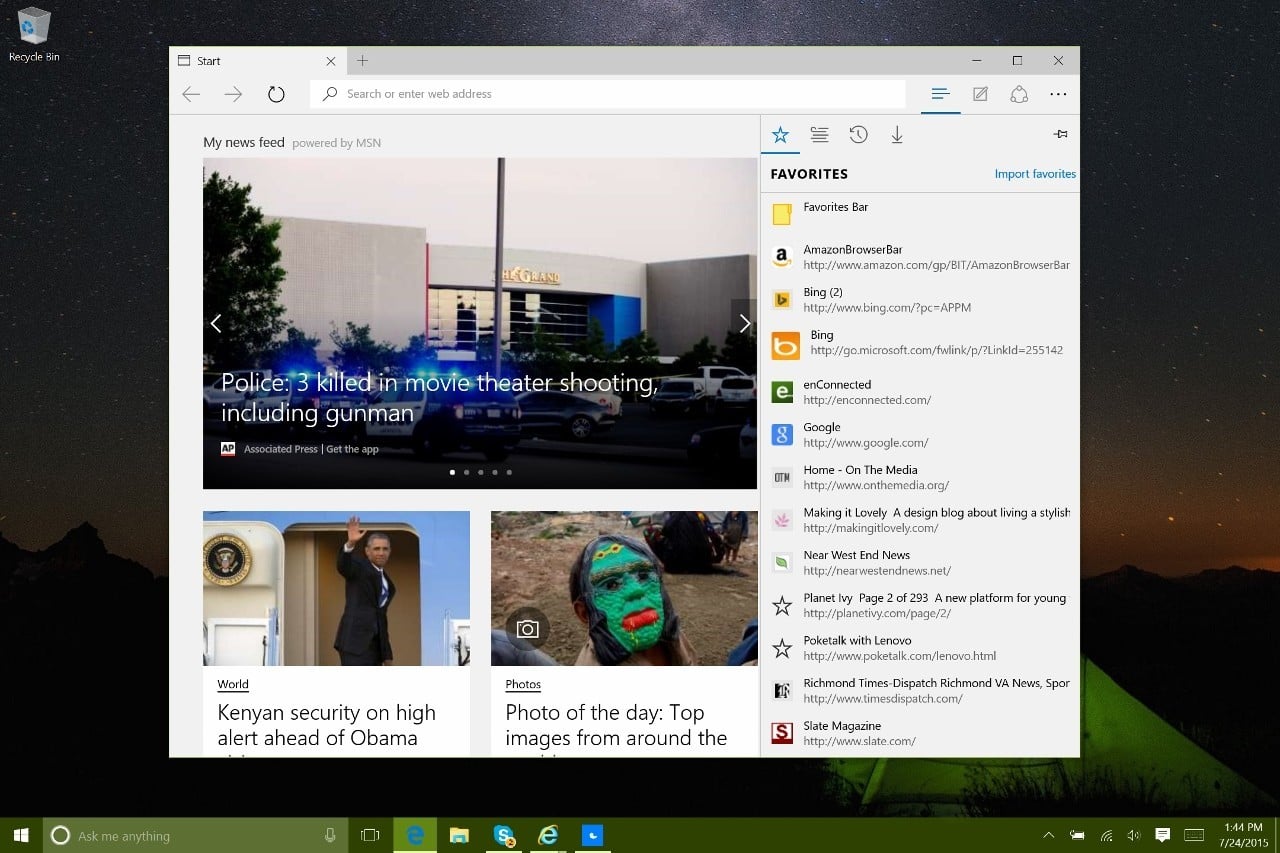Open the History panel in the Hub
This screenshot has width=1280, height=853.
(x=858, y=134)
